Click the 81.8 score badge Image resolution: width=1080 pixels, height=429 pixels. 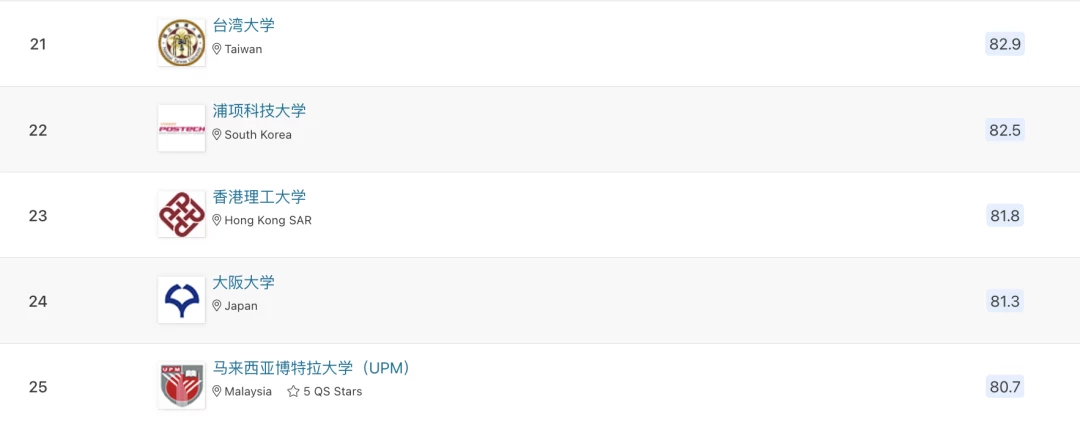pyautogui.click(x=1005, y=216)
